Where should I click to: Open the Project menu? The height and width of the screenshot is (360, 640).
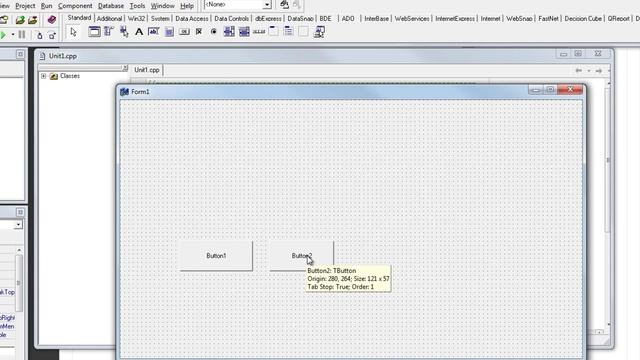(25, 6)
